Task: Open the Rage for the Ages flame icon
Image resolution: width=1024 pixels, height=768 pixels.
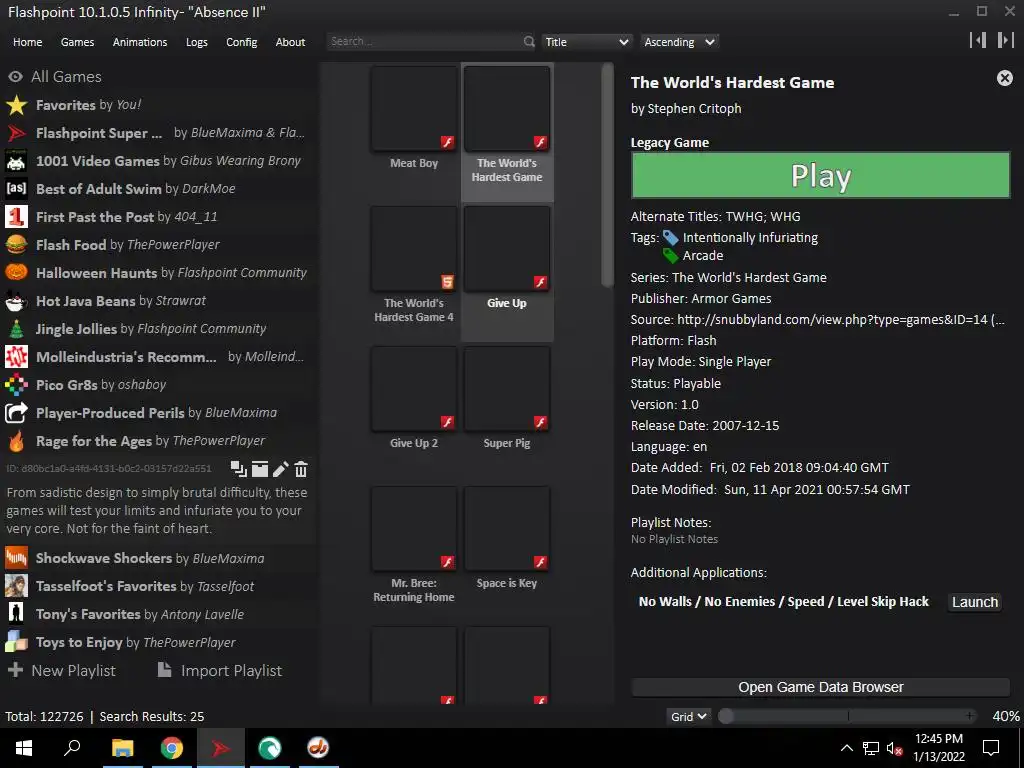Action: (16, 441)
